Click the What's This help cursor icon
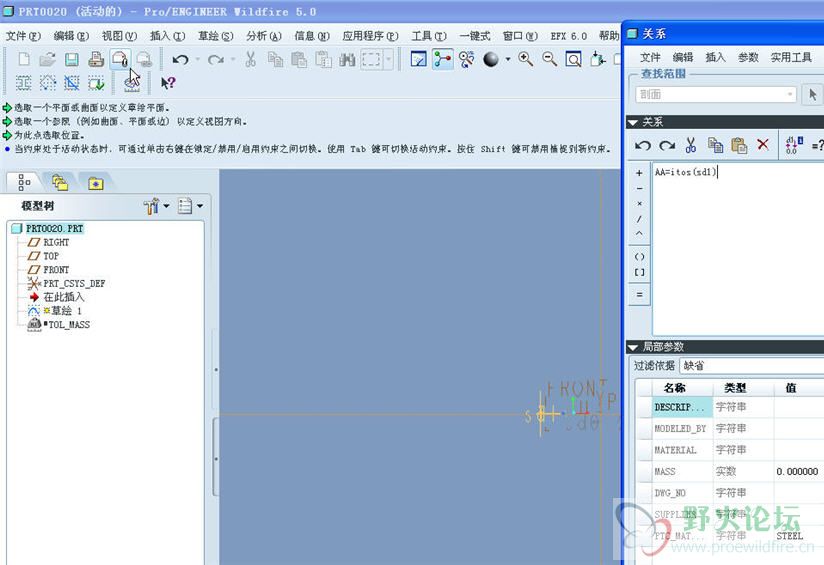The image size is (824, 565). tap(168, 83)
